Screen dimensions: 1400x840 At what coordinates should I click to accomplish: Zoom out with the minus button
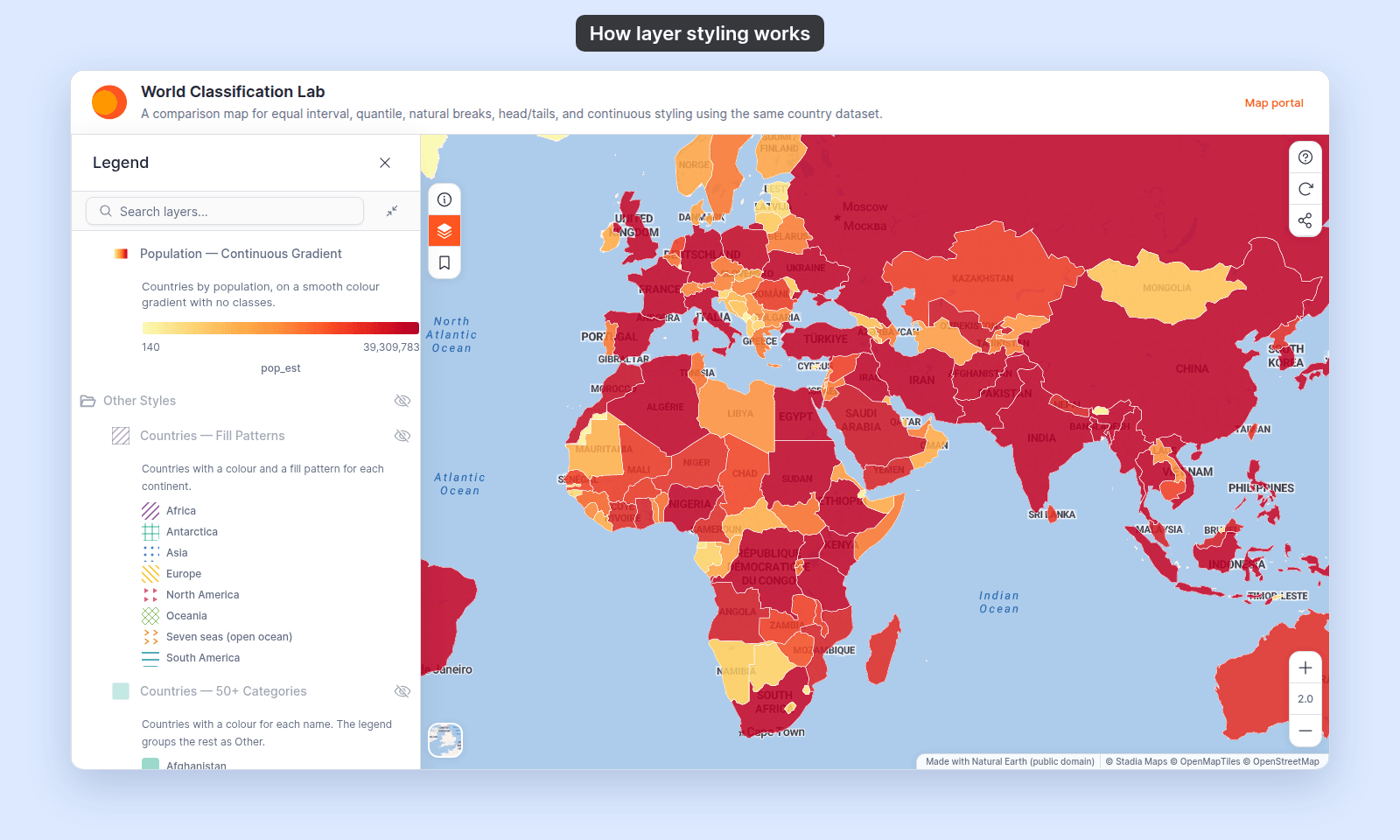pyautogui.click(x=1305, y=731)
